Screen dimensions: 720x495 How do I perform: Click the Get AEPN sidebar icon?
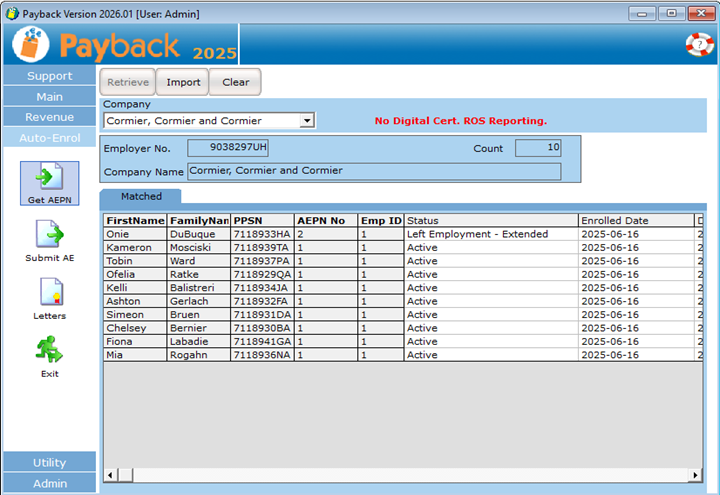pos(49,180)
